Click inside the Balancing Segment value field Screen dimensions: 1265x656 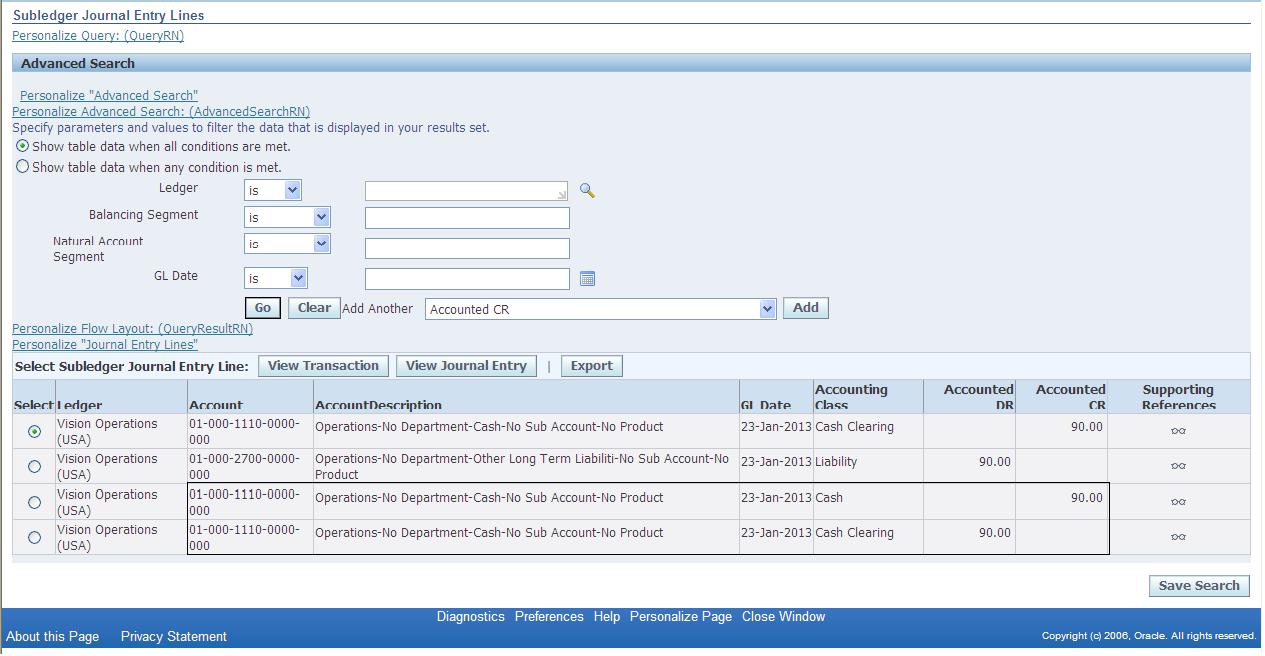point(466,217)
